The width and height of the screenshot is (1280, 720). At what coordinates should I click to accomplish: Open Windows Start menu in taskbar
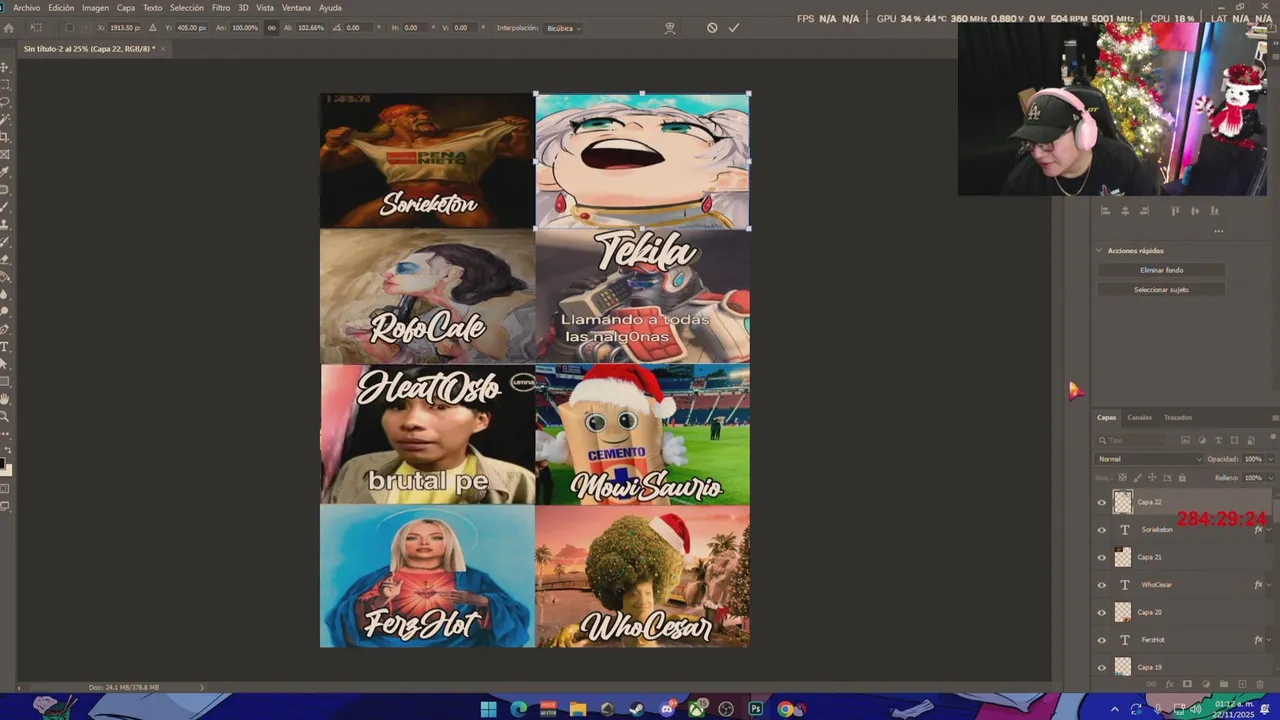click(488, 709)
